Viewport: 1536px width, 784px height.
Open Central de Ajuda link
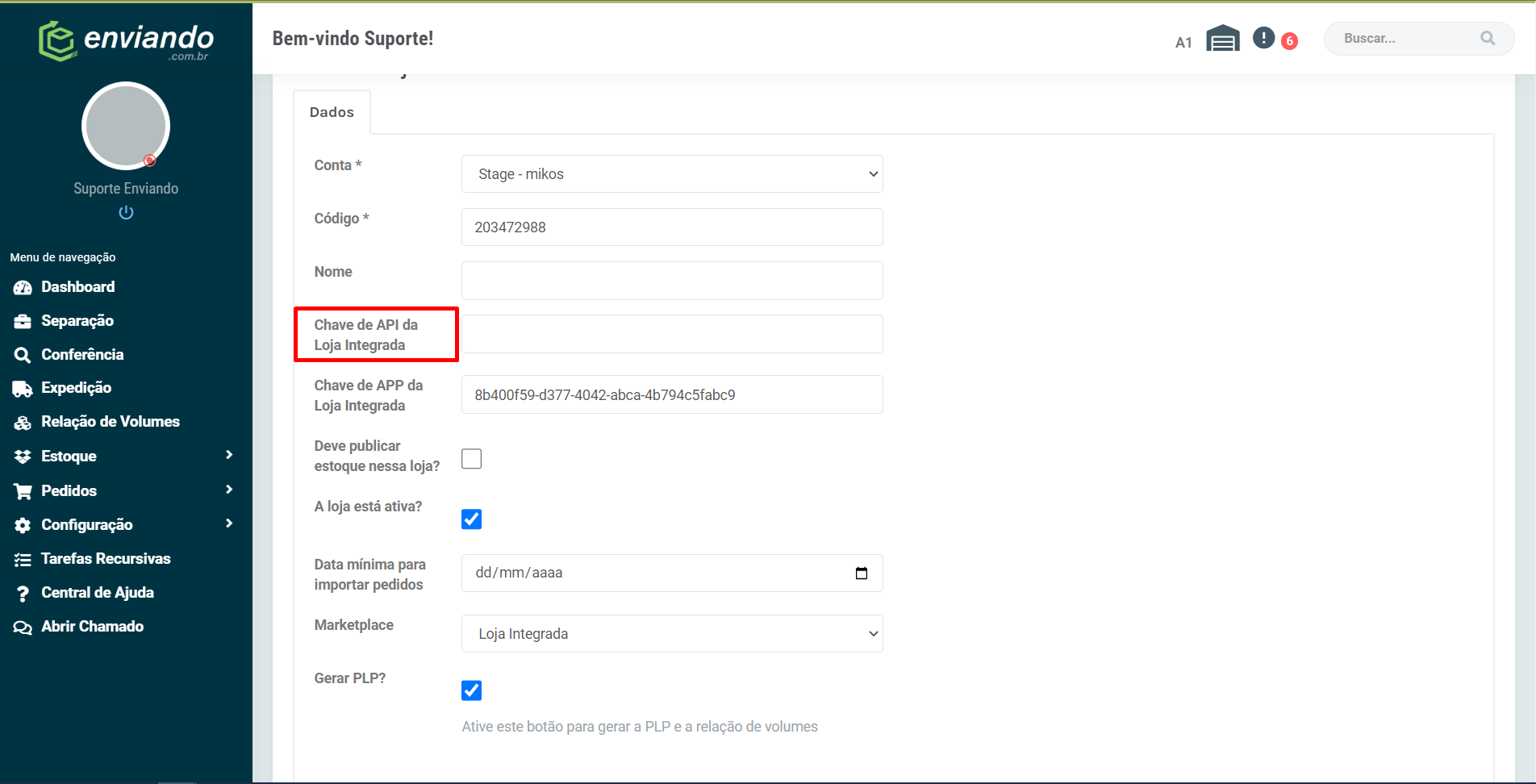[98, 593]
